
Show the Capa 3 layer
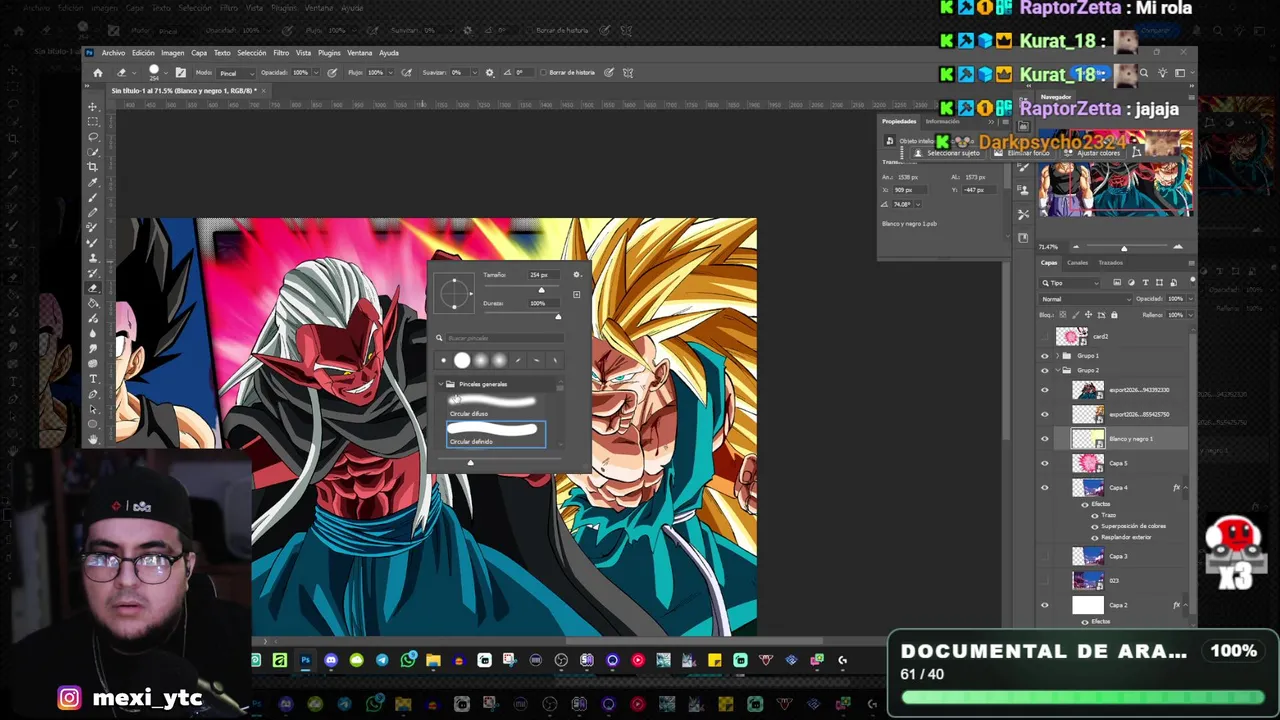[1045, 556]
